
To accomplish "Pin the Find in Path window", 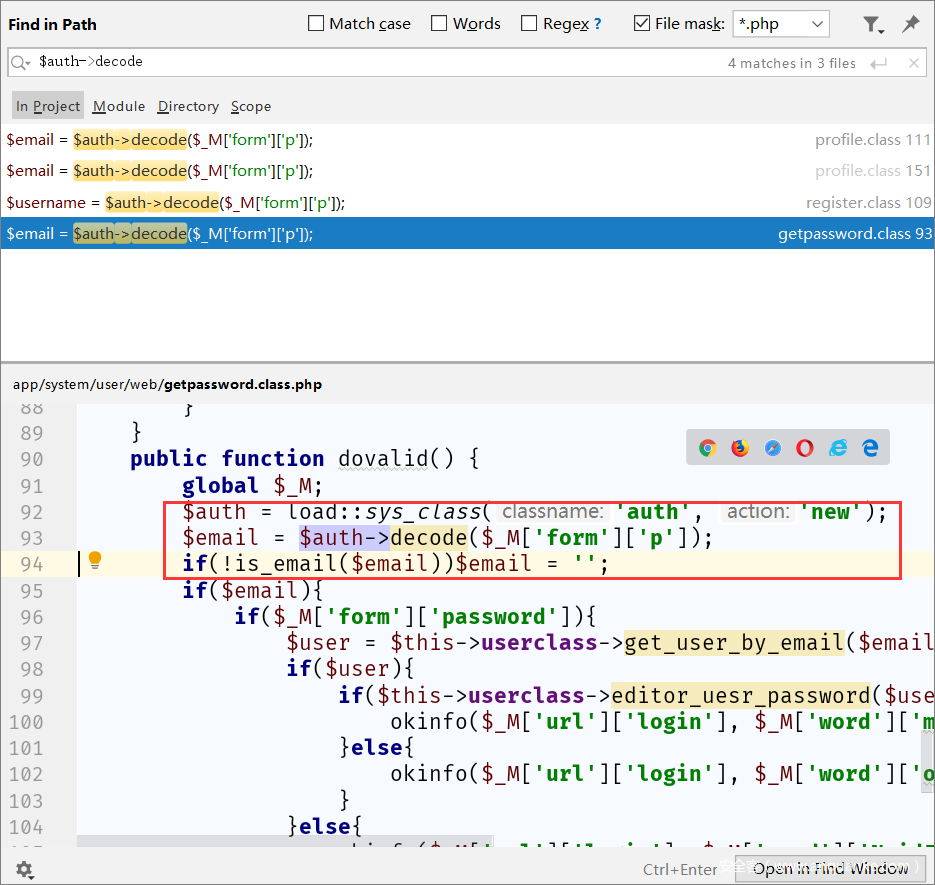I will (x=910, y=24).
